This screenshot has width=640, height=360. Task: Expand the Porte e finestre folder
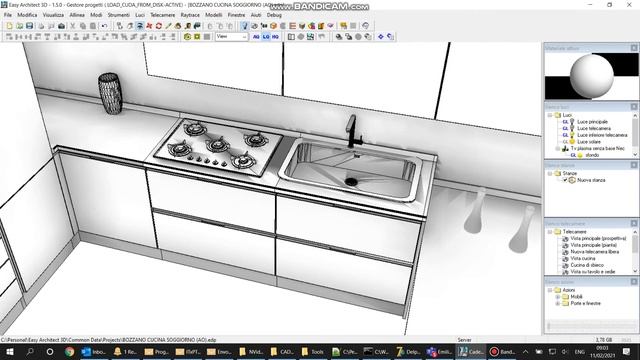pyautogui.click(x=558, y=303)
